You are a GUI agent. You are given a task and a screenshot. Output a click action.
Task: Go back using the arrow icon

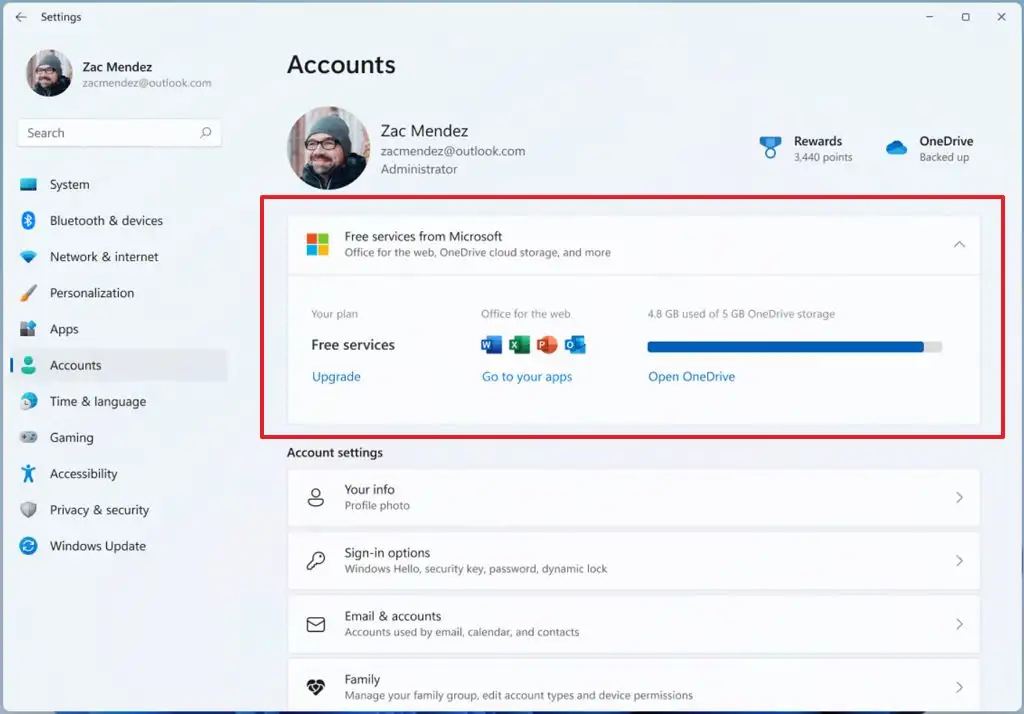pos(21,17)
